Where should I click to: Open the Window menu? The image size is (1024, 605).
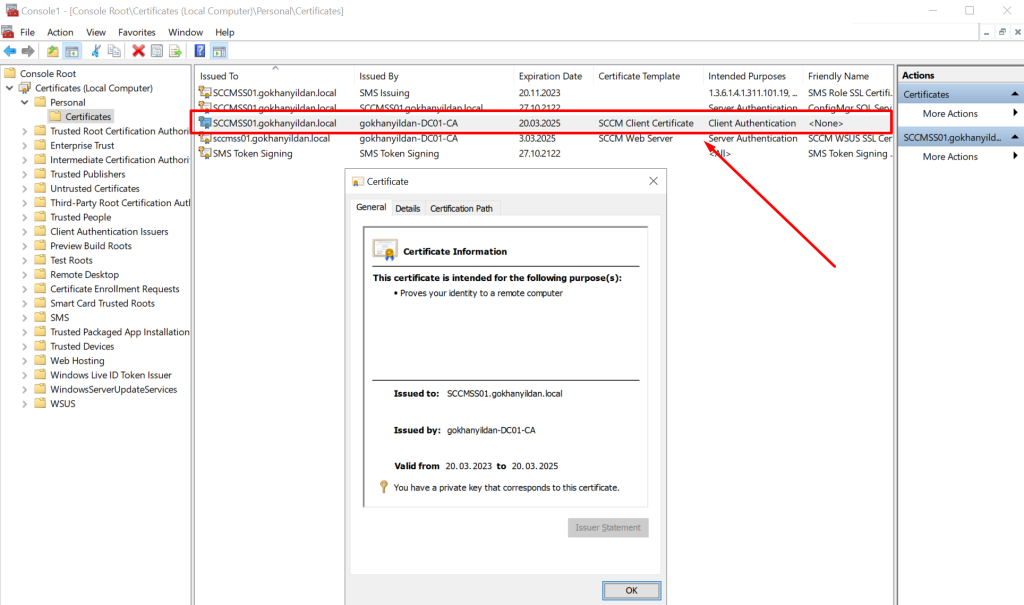pyautogui.click(x=185, y=32)
